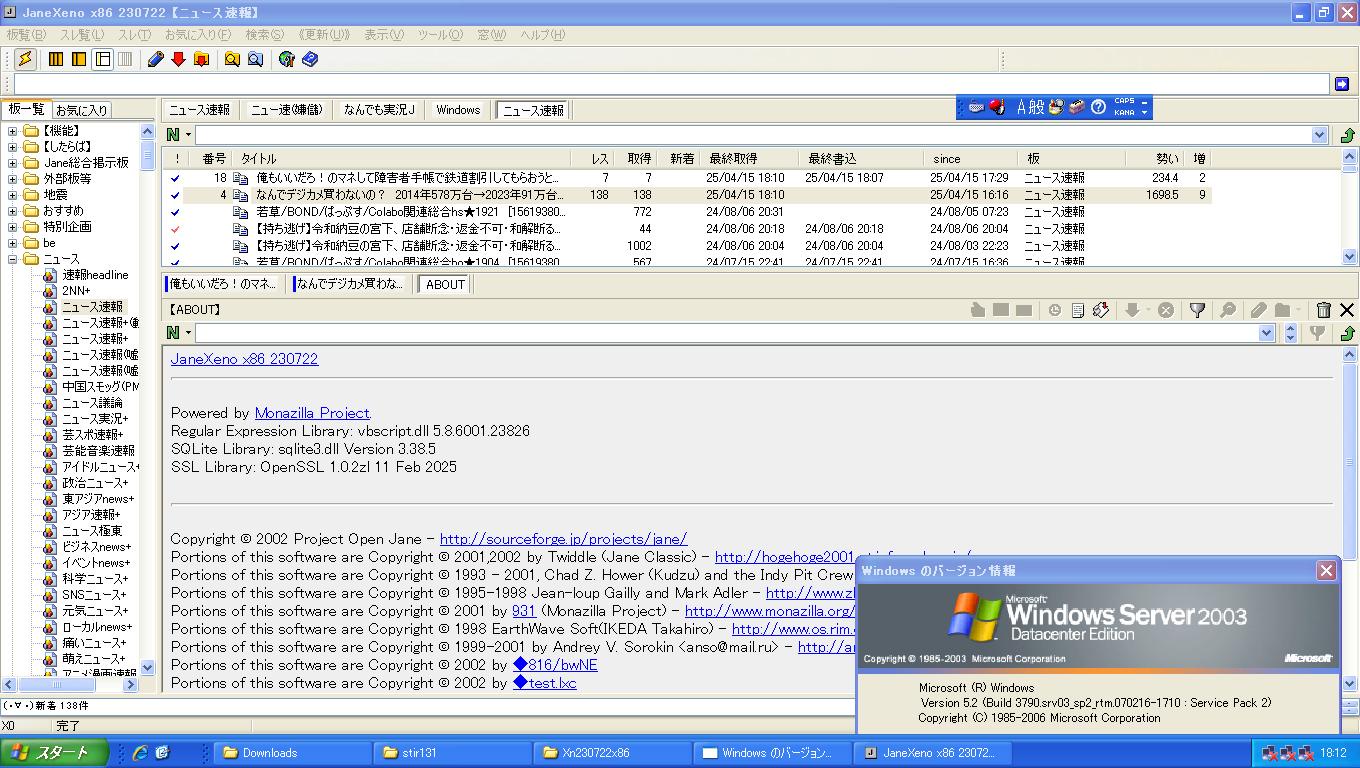Expand the 【機能】 folder node
Screen dimensions: 1360x768
pos(12,131)
